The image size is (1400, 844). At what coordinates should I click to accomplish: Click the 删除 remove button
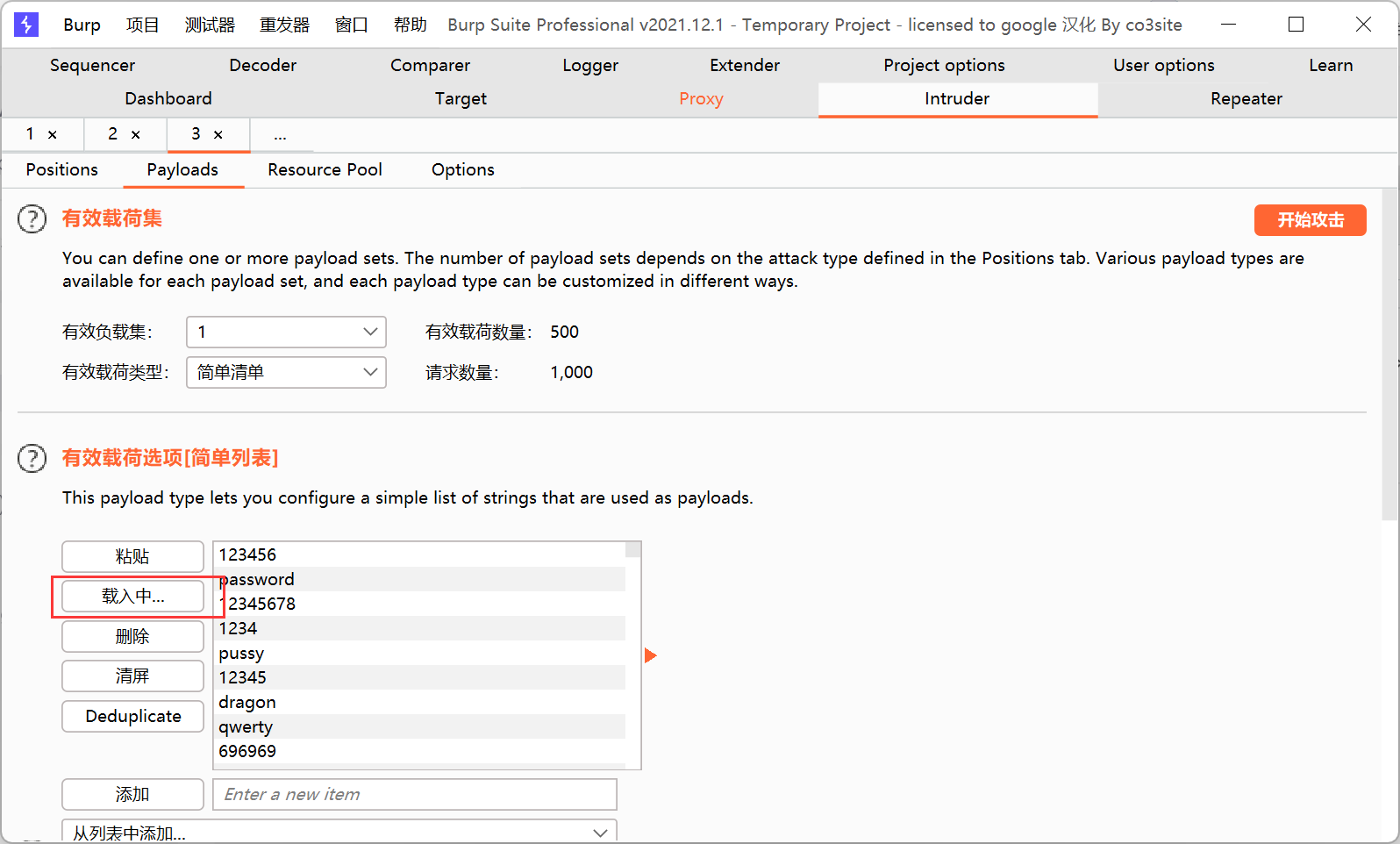132,636
